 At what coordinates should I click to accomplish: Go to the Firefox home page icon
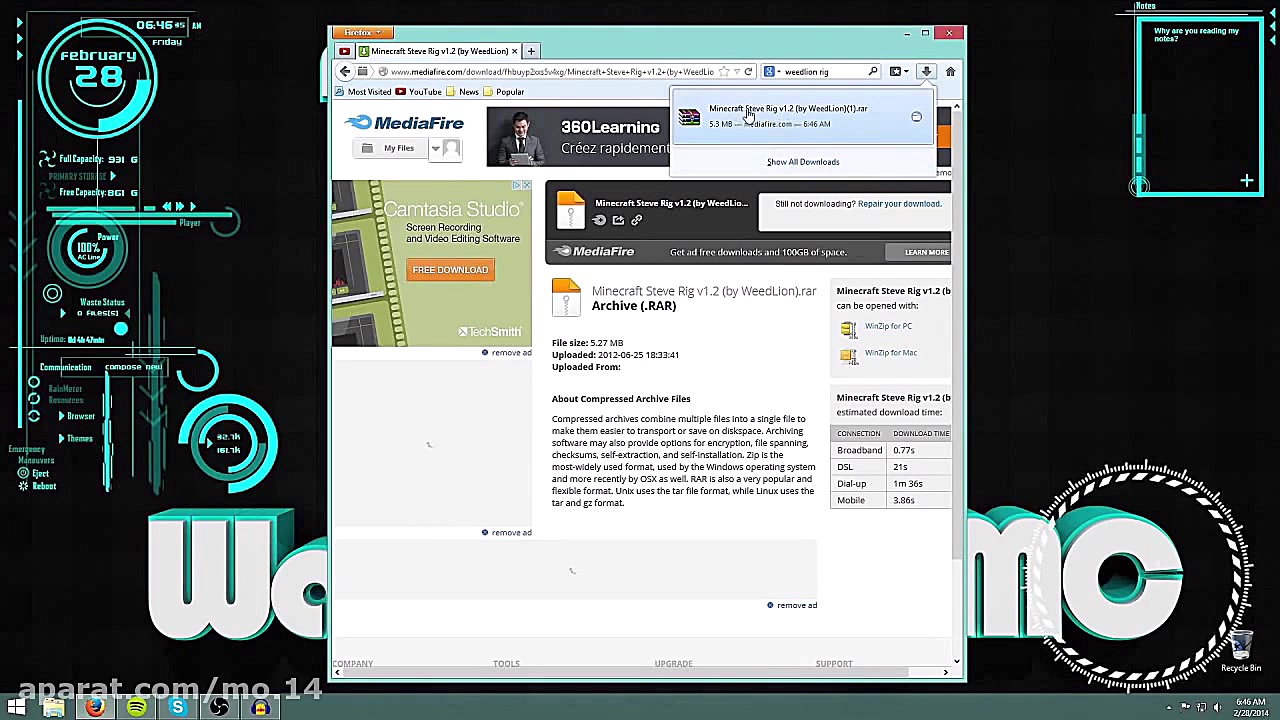pyautogui.click(x=950, y=72)
